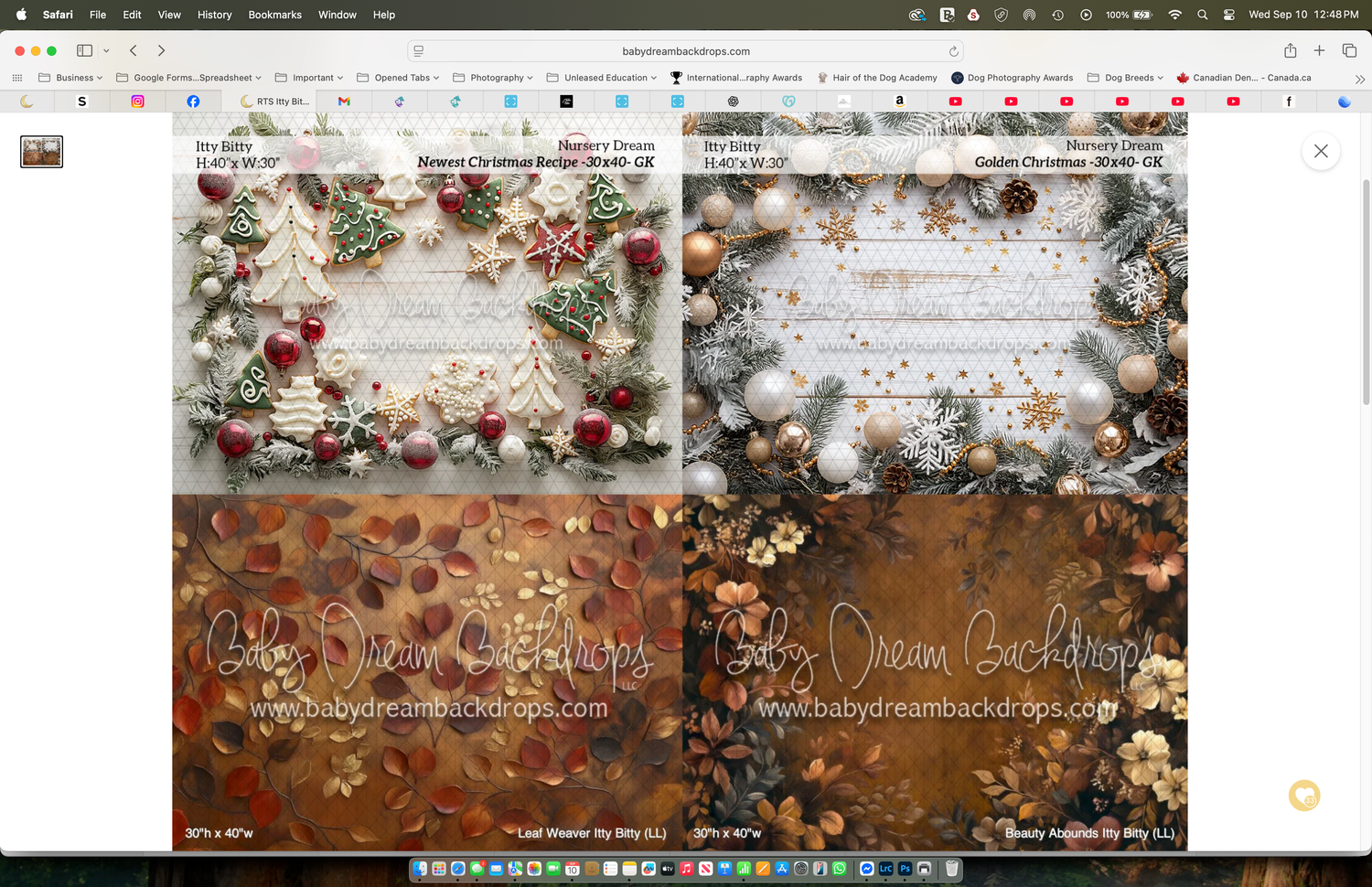Click the Wi-Fi menu bar icon

[1175, 15]
